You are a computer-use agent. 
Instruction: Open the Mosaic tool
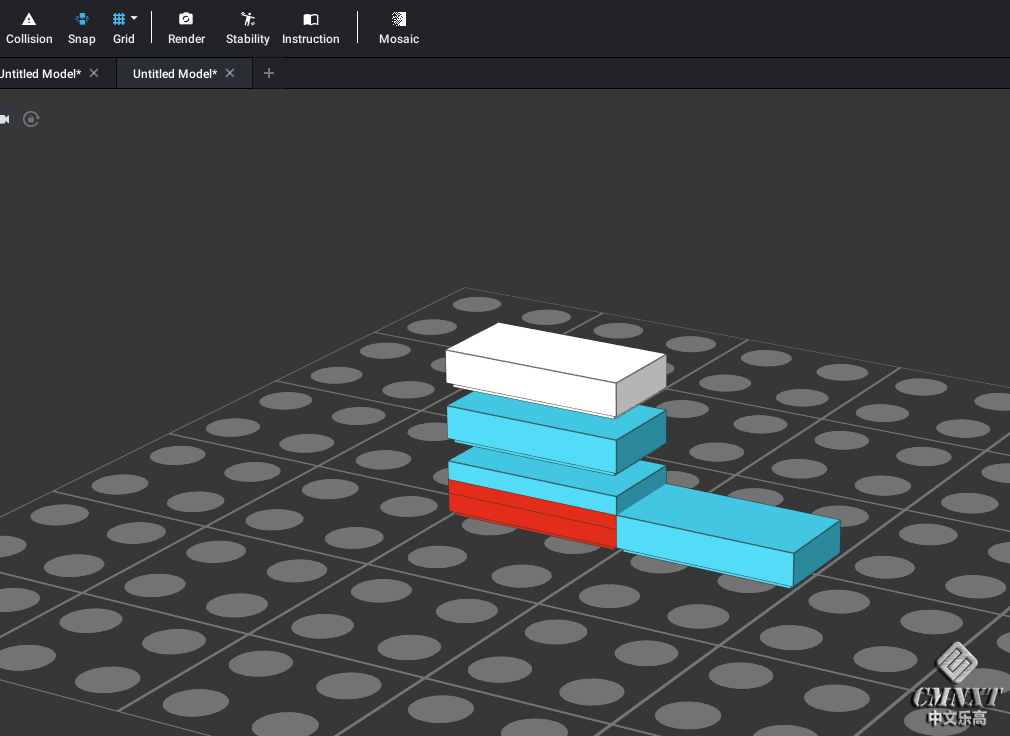399,29
